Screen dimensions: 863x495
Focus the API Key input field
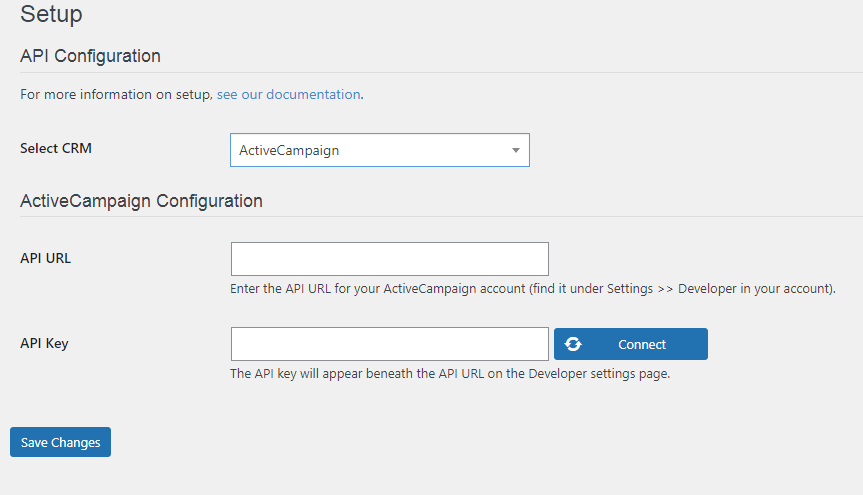[390, 344]
